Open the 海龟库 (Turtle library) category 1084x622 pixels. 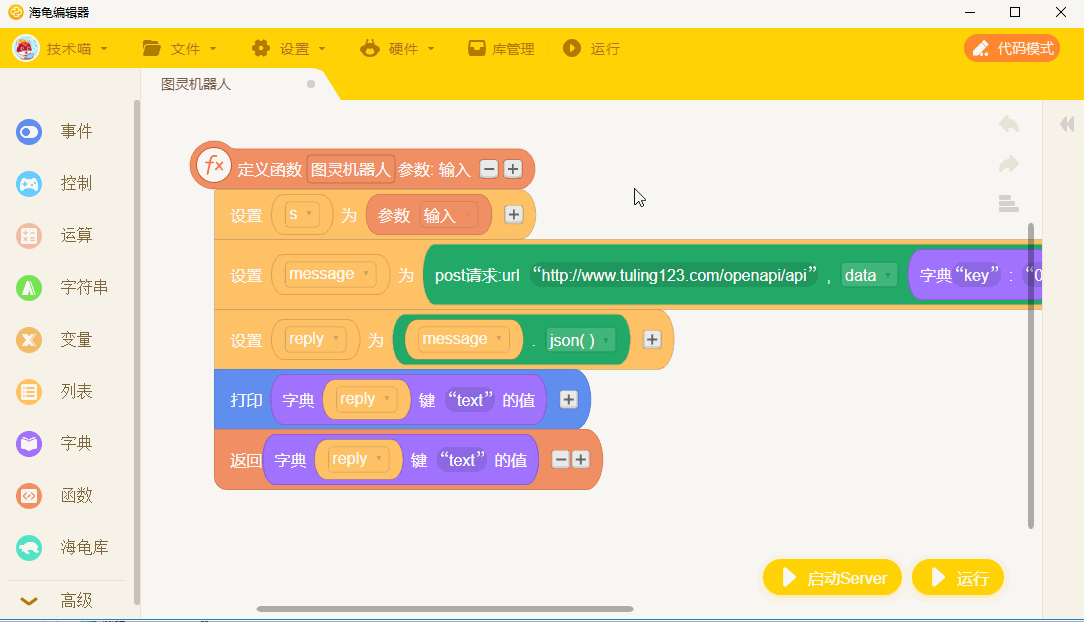[x=62, y=548]
